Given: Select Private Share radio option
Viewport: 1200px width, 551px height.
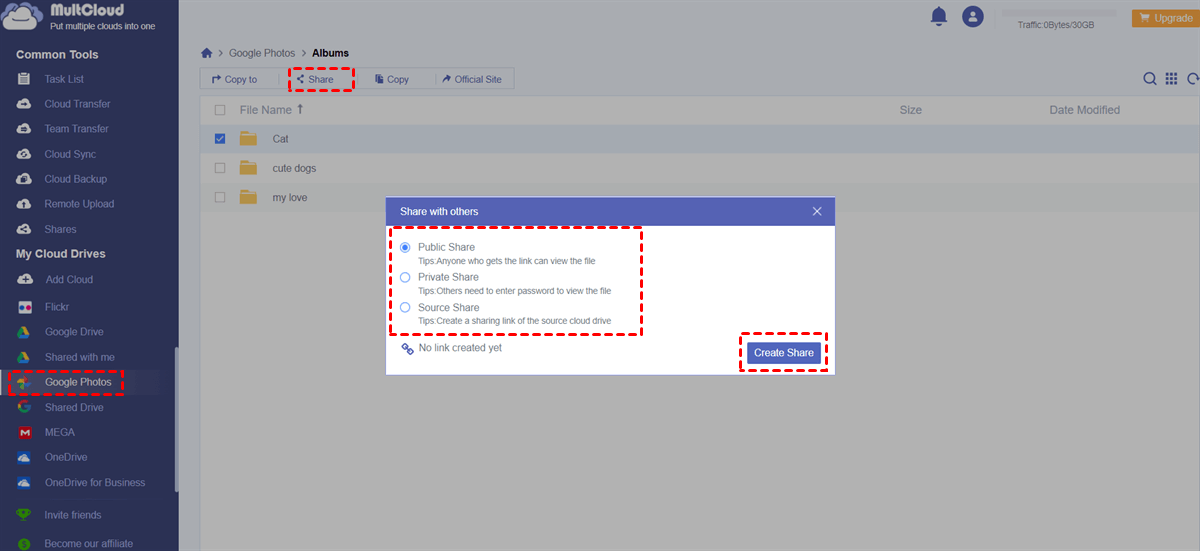Looking at the screenshot, I should click(405, 277).
